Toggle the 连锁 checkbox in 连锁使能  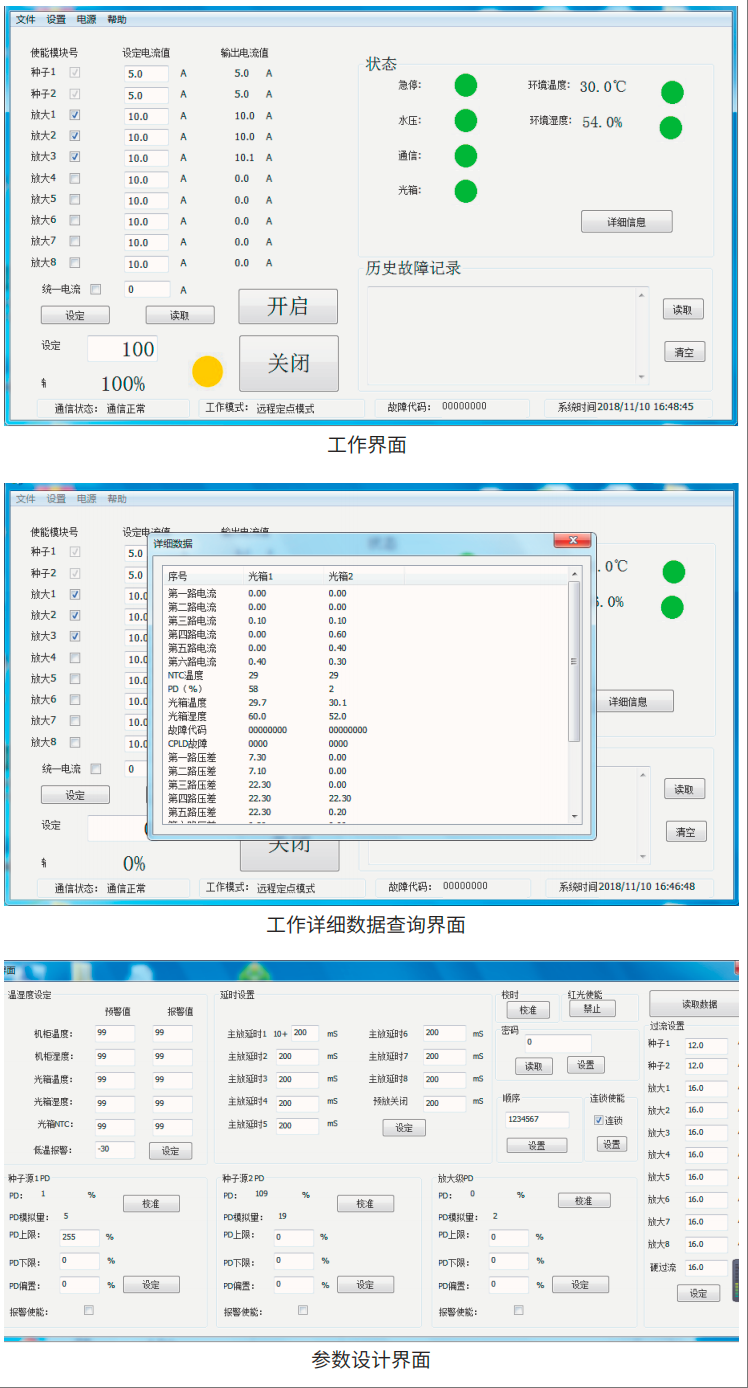click(x=599, y=1120)
